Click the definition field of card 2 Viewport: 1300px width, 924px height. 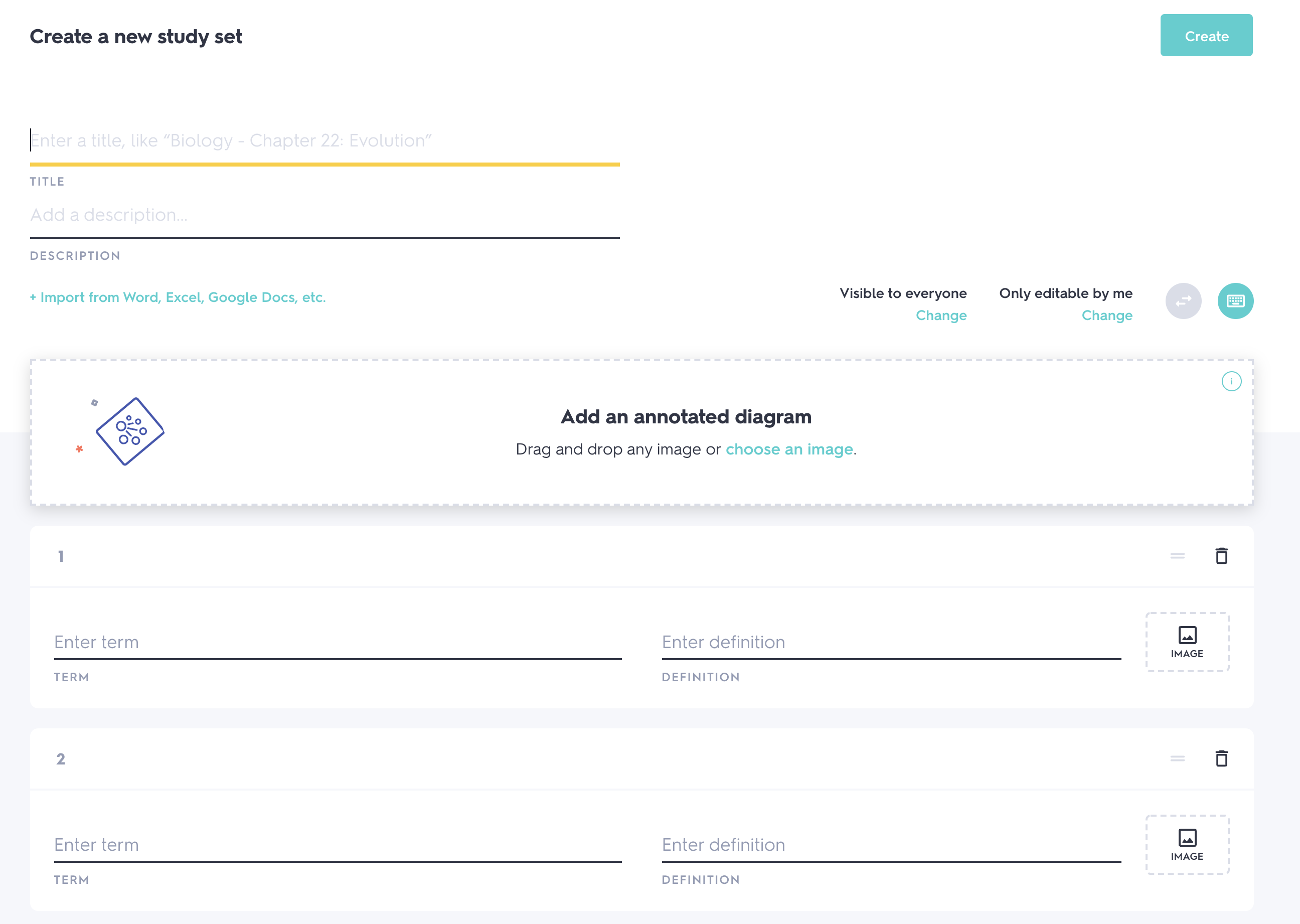[890, 844]
